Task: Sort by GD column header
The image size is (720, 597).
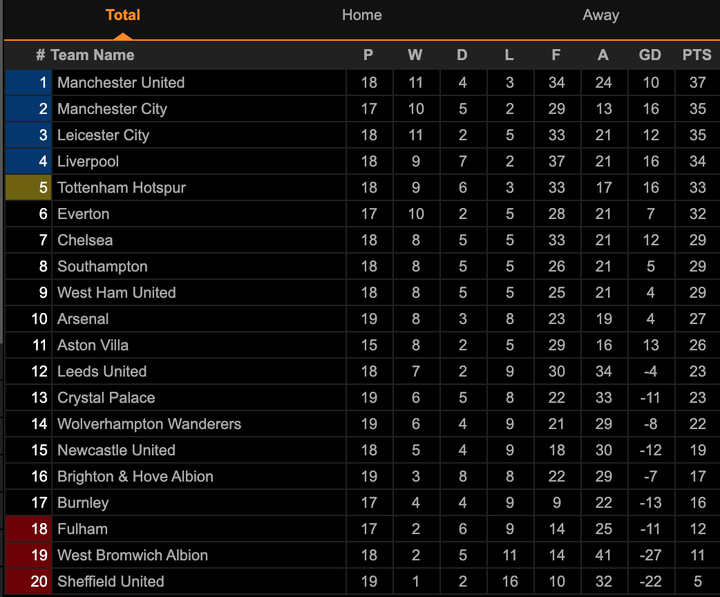Action: pos(650,55)
